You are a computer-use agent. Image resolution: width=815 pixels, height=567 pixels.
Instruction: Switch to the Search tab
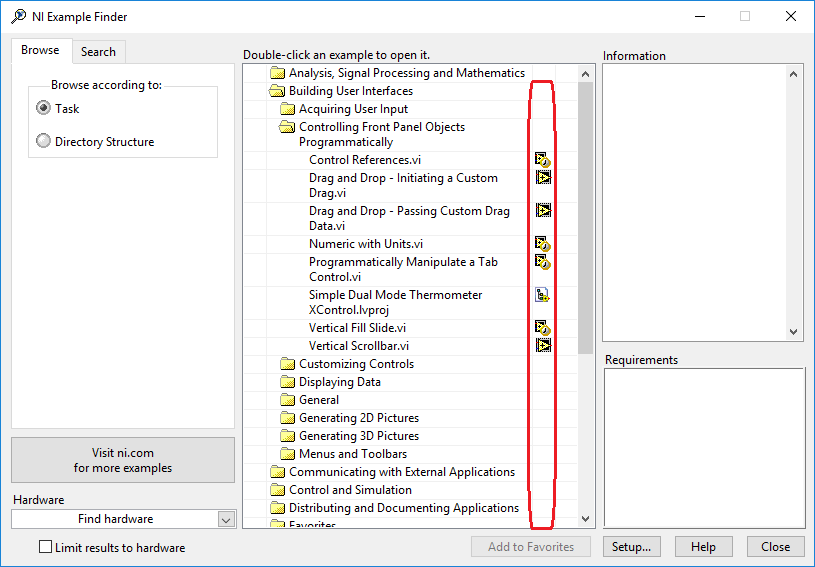pyautogui.click(x=98, y=52)
